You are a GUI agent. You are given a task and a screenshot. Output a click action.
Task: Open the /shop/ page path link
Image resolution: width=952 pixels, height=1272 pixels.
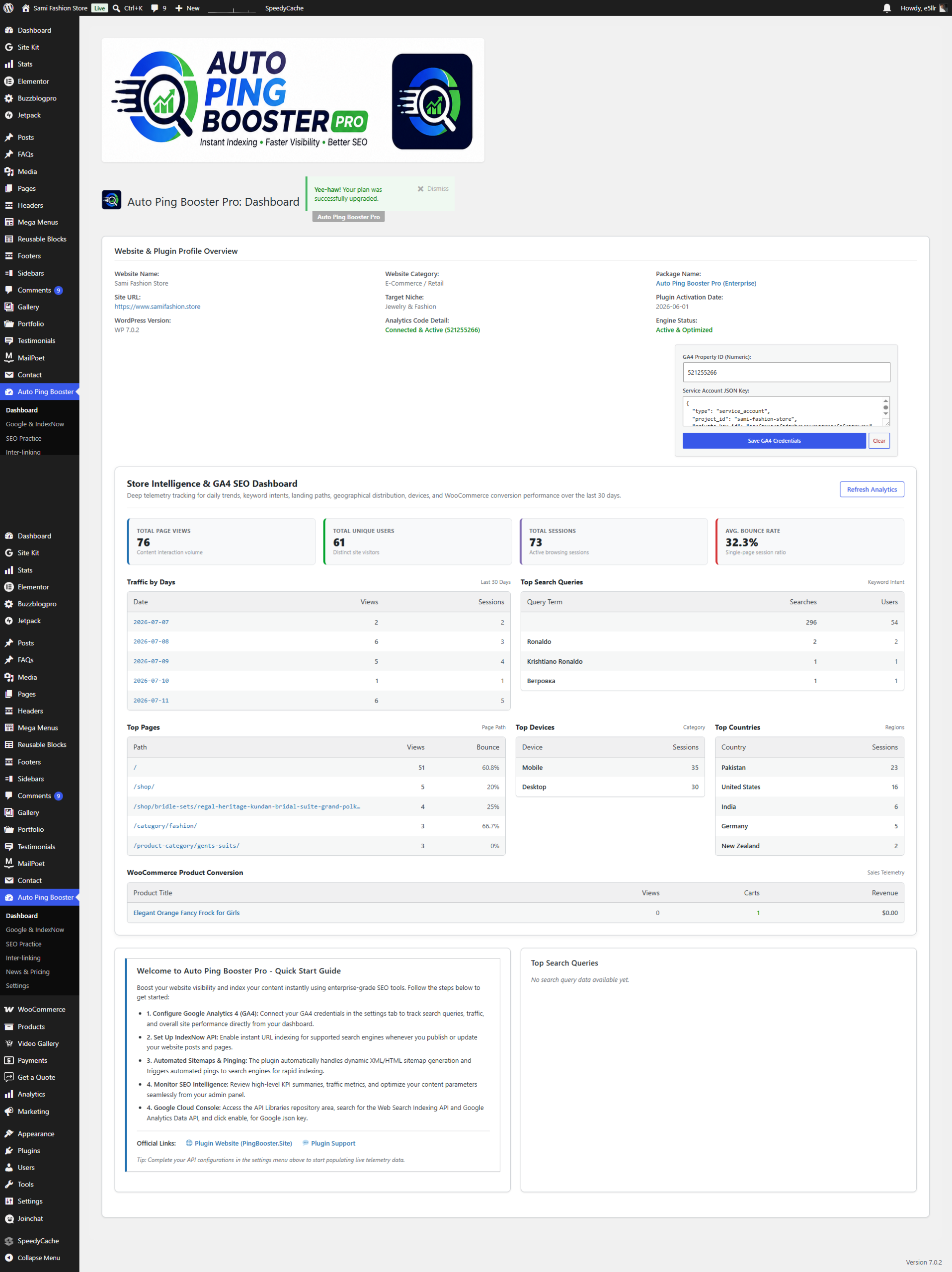click(x=144, y=787)
